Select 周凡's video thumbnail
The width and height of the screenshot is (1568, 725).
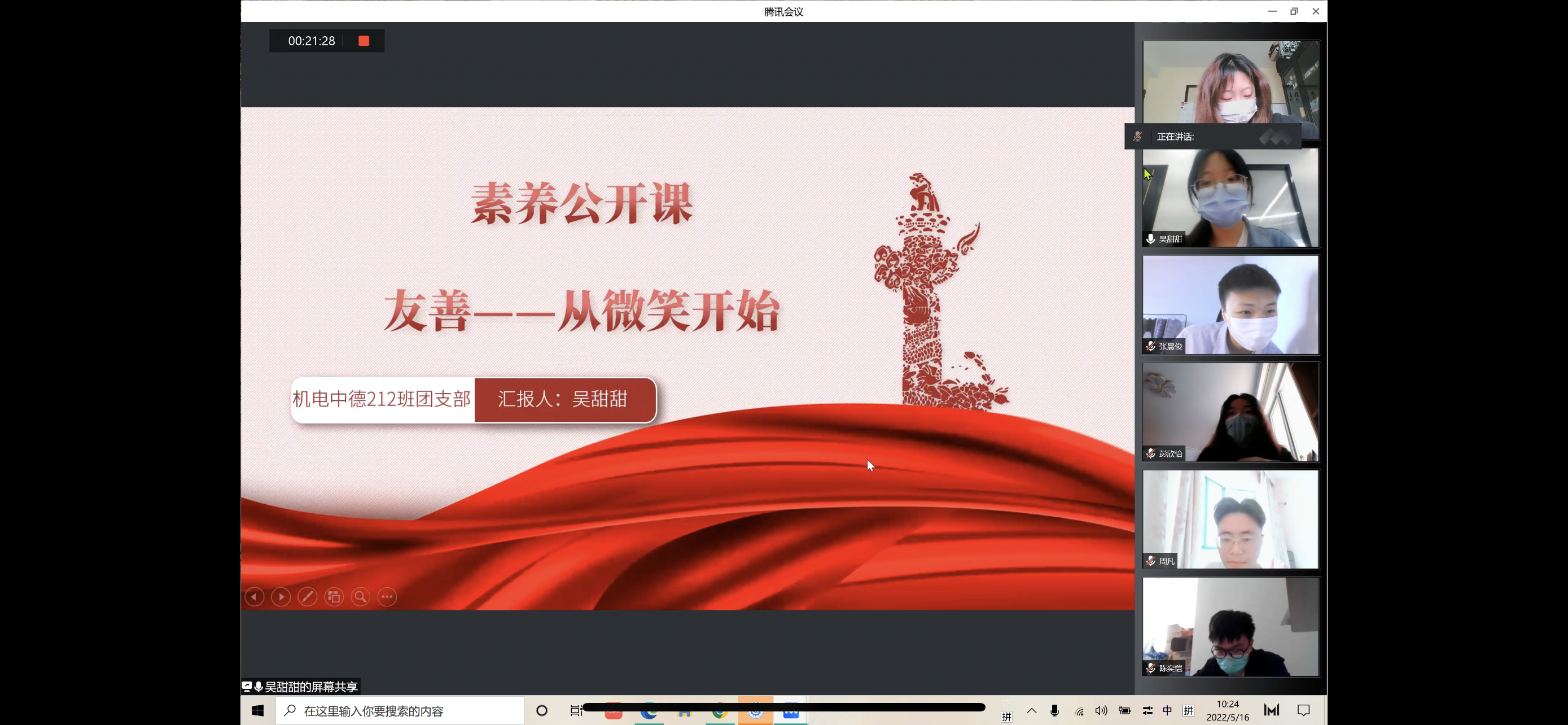pos(1231,519)
